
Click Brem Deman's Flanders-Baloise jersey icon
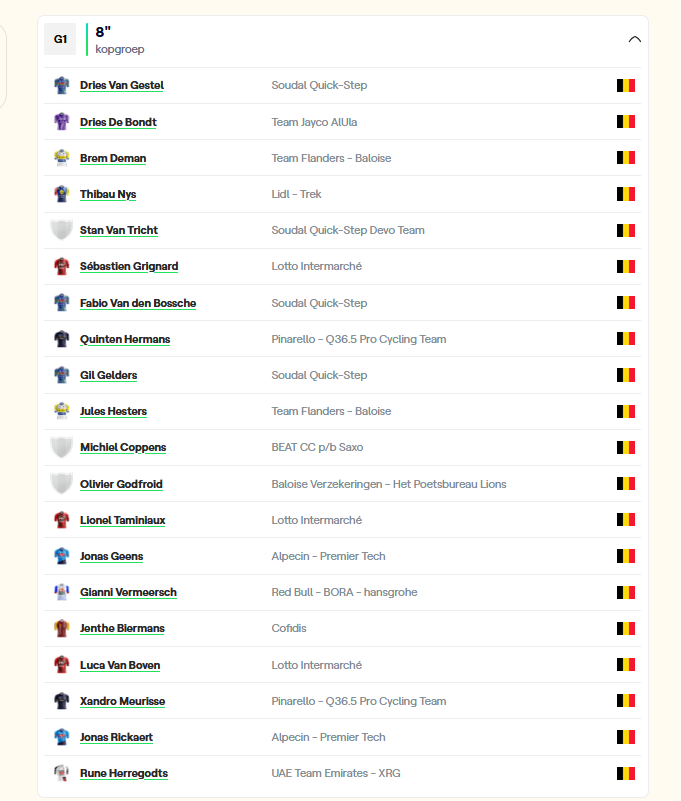tap(62, 158)
